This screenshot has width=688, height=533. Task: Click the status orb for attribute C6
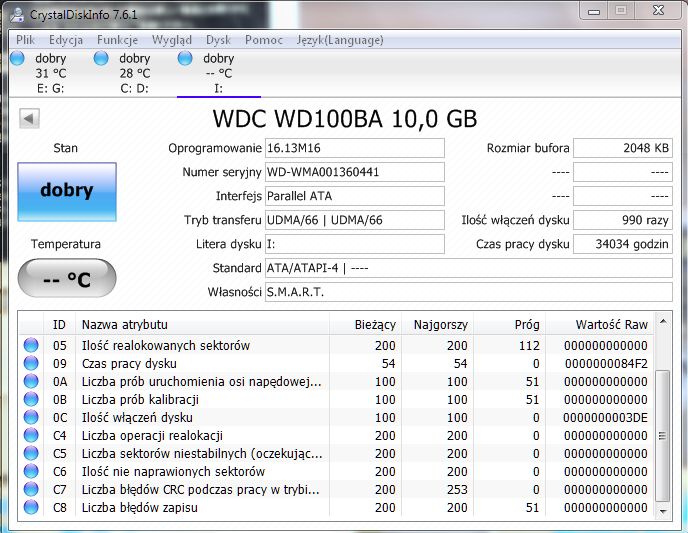(x=31, y=471)
